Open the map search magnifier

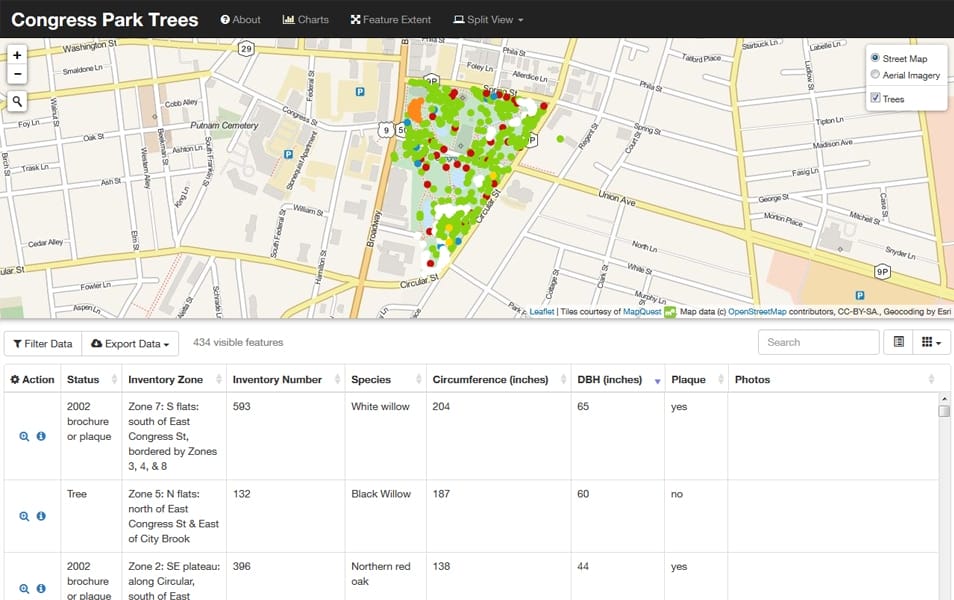(17, 101)
